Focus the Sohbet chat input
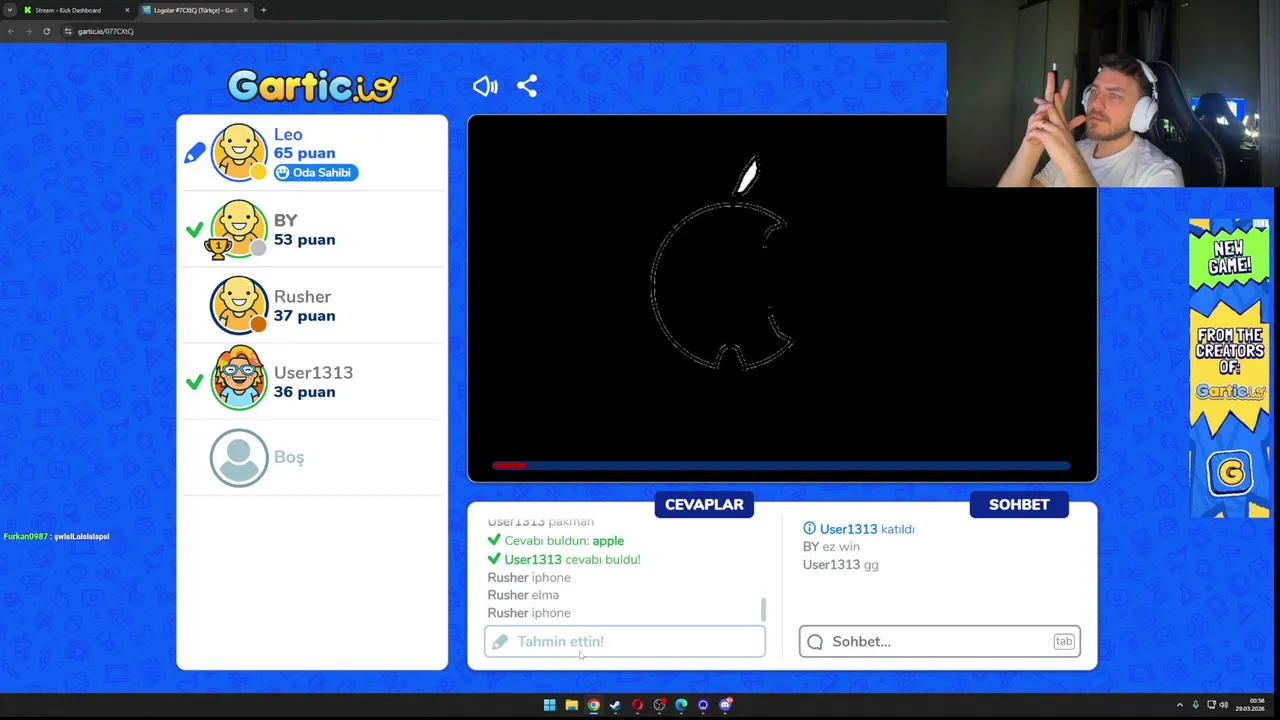Viewport: 1280px width, 720px height. (939, 642)
